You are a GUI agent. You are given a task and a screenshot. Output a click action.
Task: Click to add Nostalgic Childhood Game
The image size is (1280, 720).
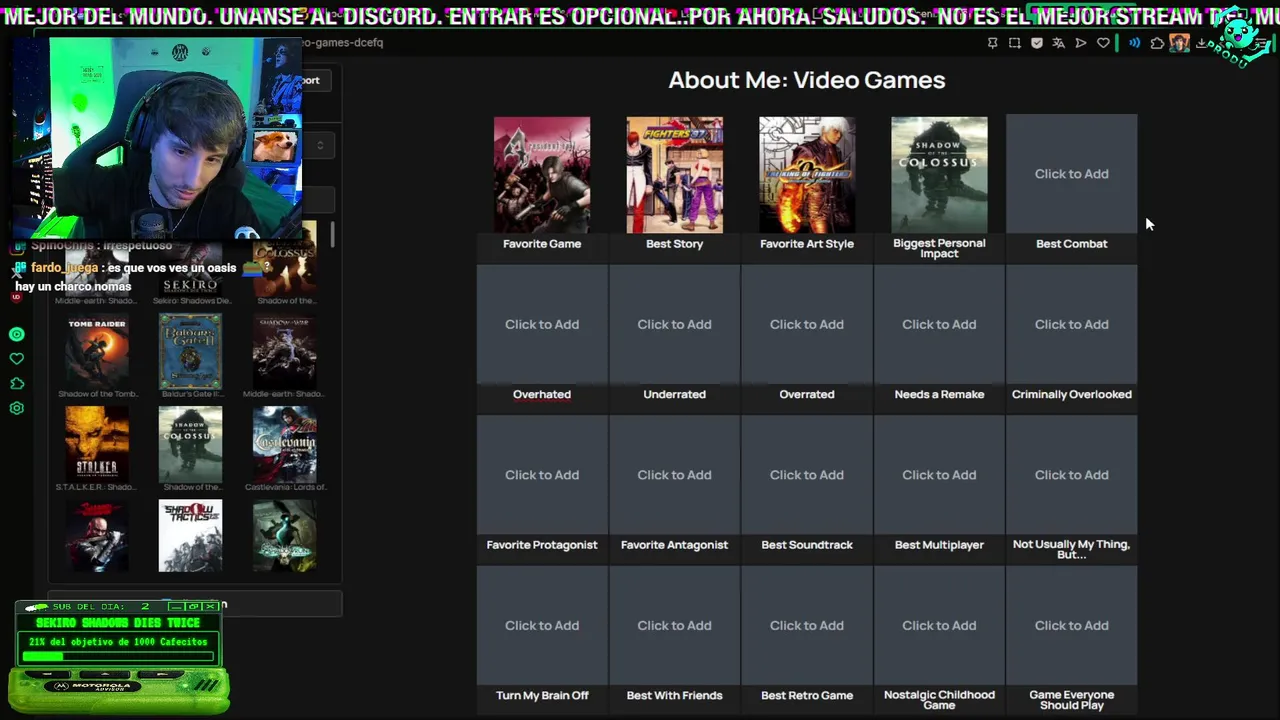[x=939, y=625]
